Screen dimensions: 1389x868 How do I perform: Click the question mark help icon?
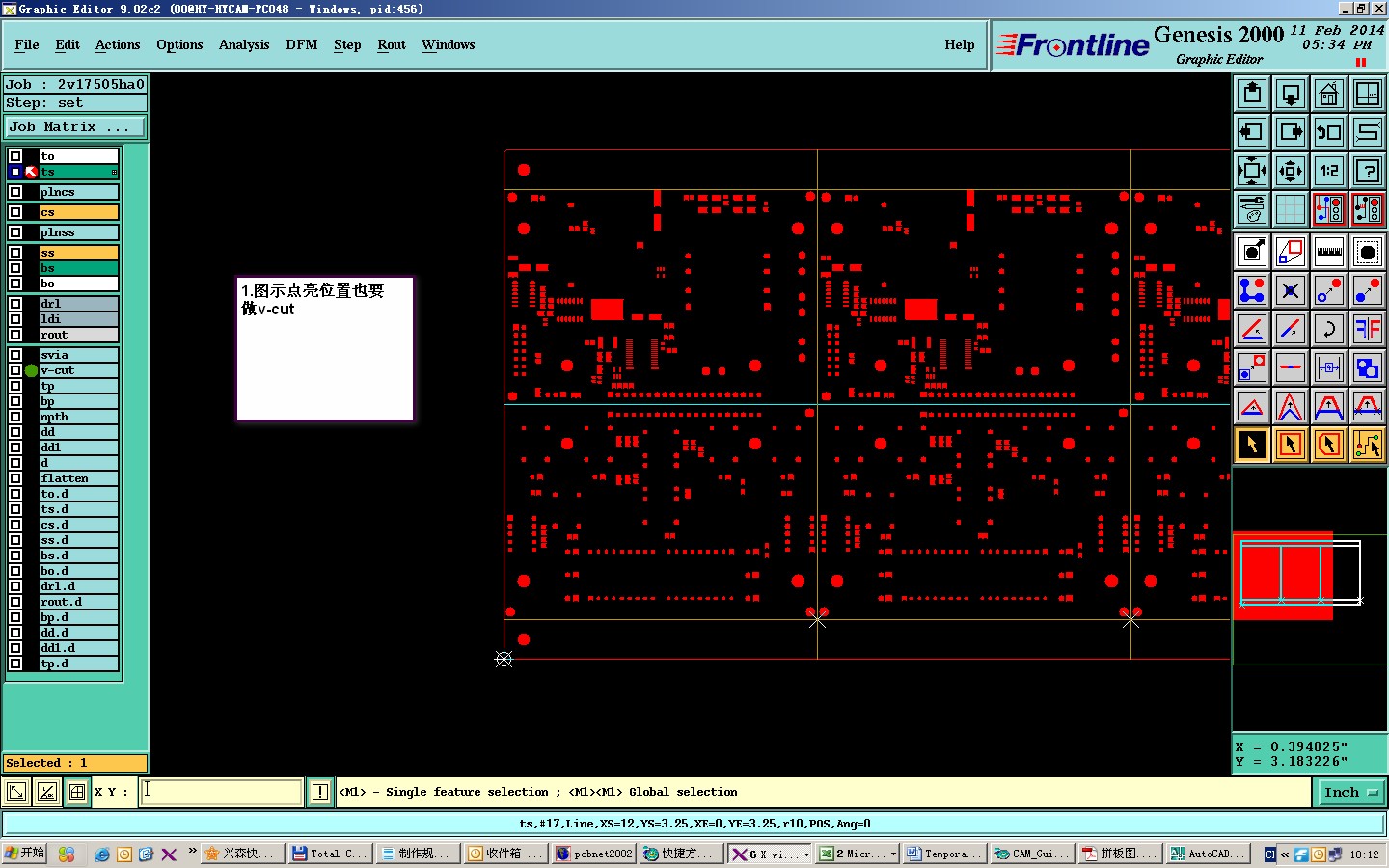pyautogui.click(x=1368, y=171)
